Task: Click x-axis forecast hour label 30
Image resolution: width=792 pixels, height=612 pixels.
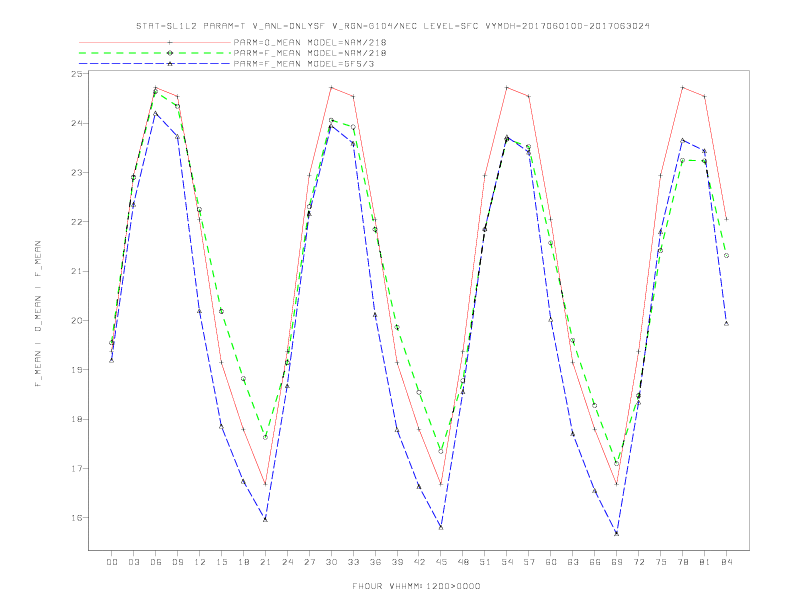Action: 331,562
